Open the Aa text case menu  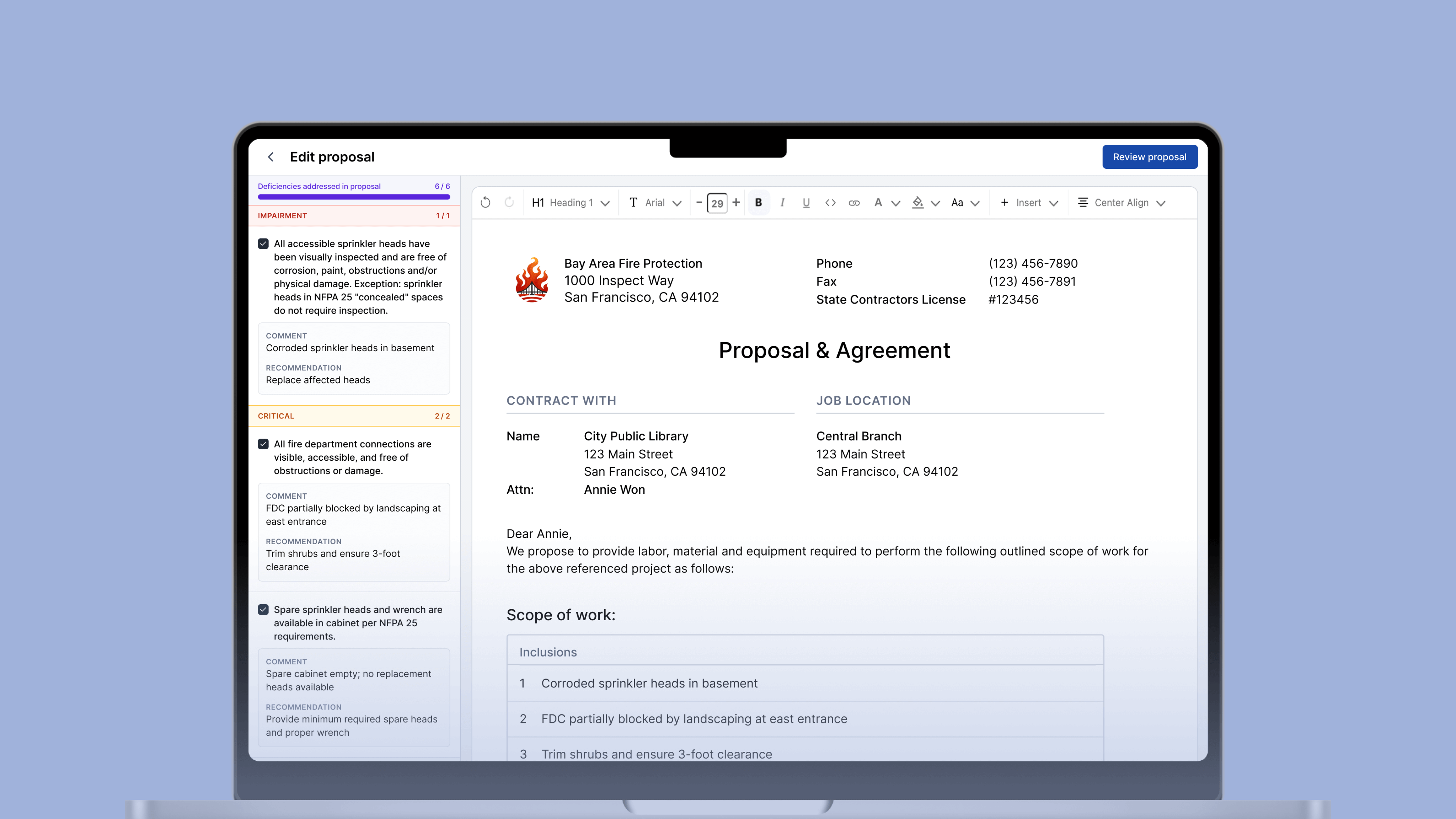(x=965, y=202)
